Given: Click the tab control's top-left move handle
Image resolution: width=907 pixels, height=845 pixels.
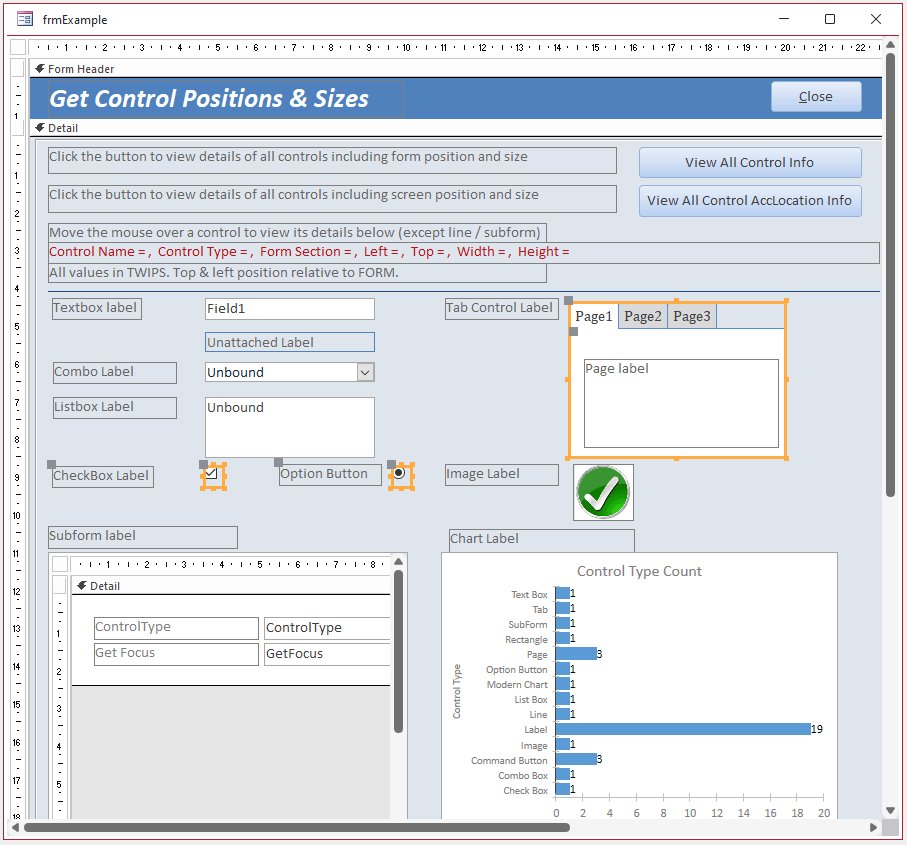Looking at the screenshot, I should click(x=569, y=300).
